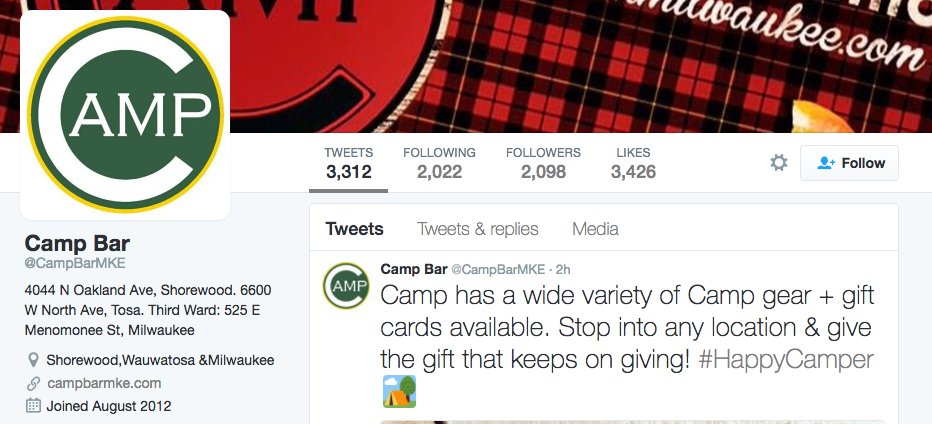Click the calendar icon next to Joined August 2012

coord(33,406)
